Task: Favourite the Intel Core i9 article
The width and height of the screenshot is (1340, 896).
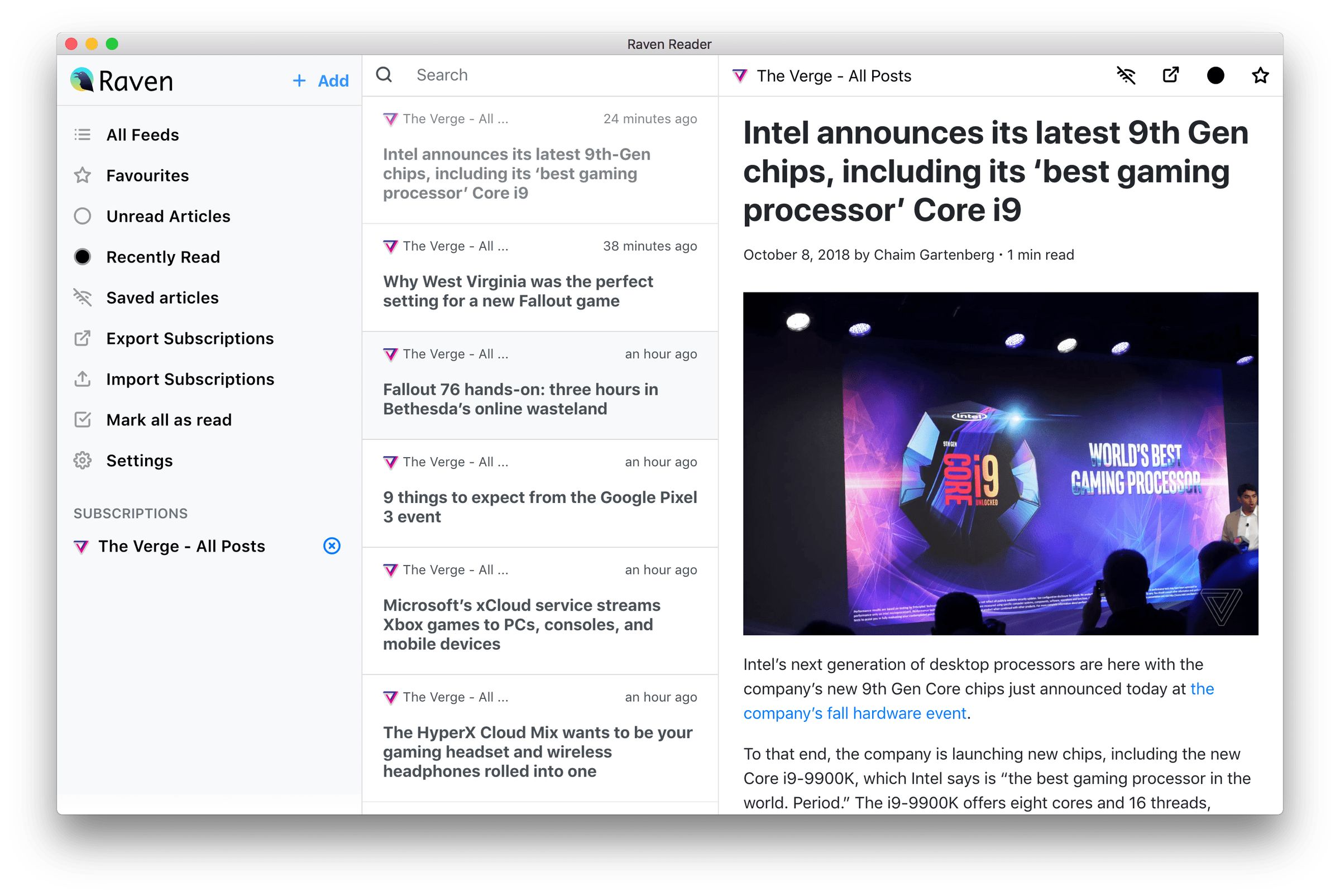Action: coord(1260,75)
